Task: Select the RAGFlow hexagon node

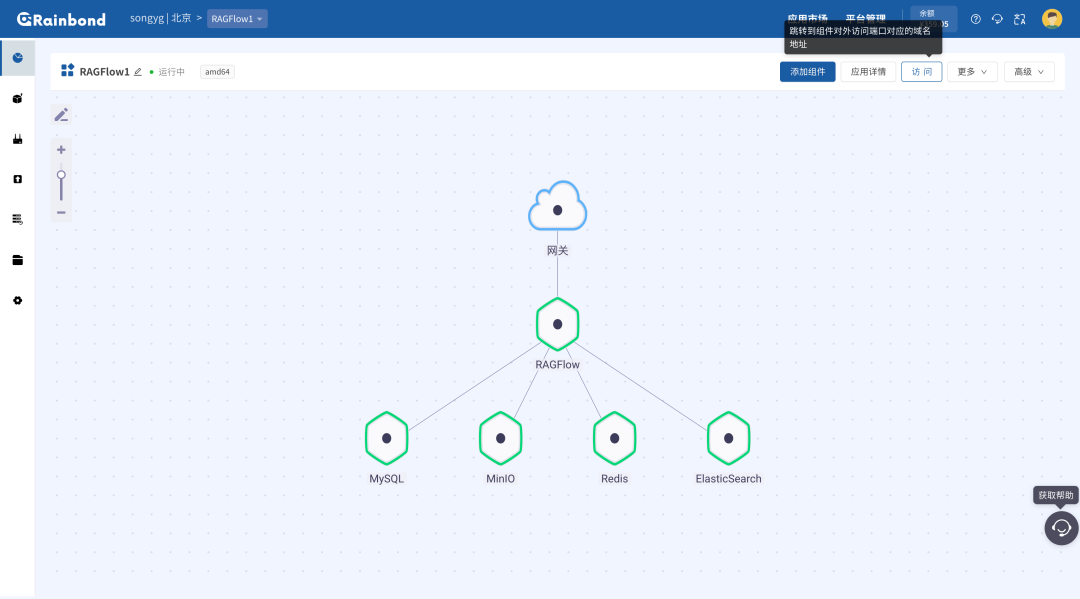Action: point(557,324)
